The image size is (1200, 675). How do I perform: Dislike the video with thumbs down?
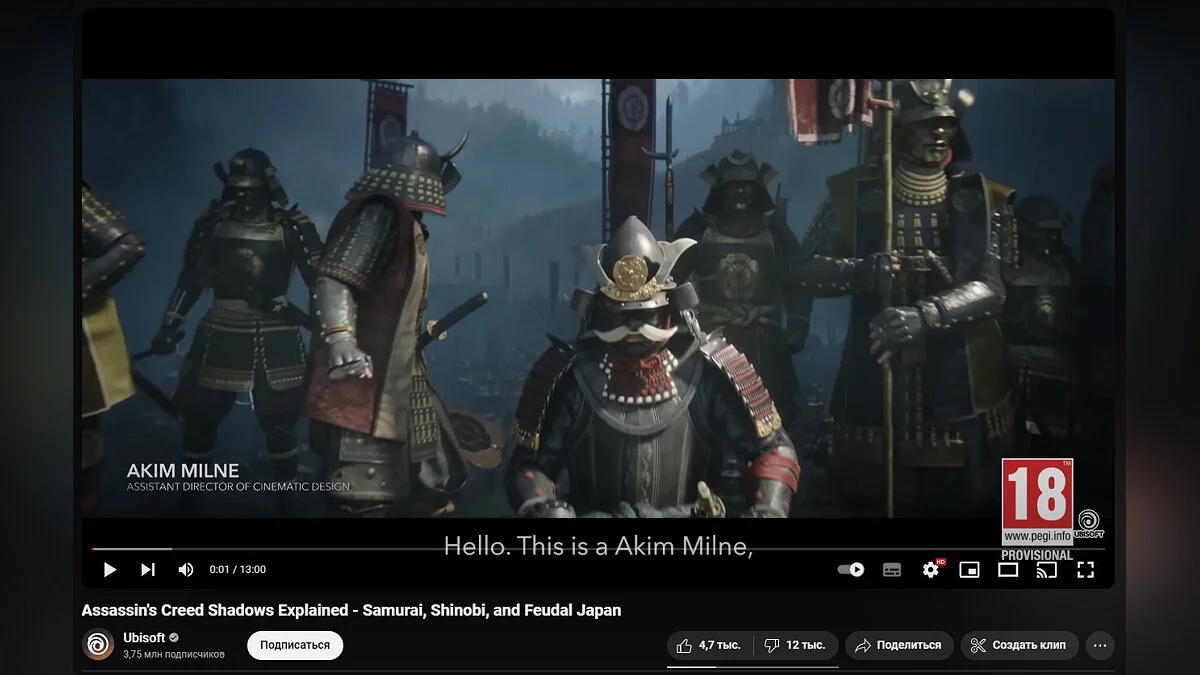point(795,645)
